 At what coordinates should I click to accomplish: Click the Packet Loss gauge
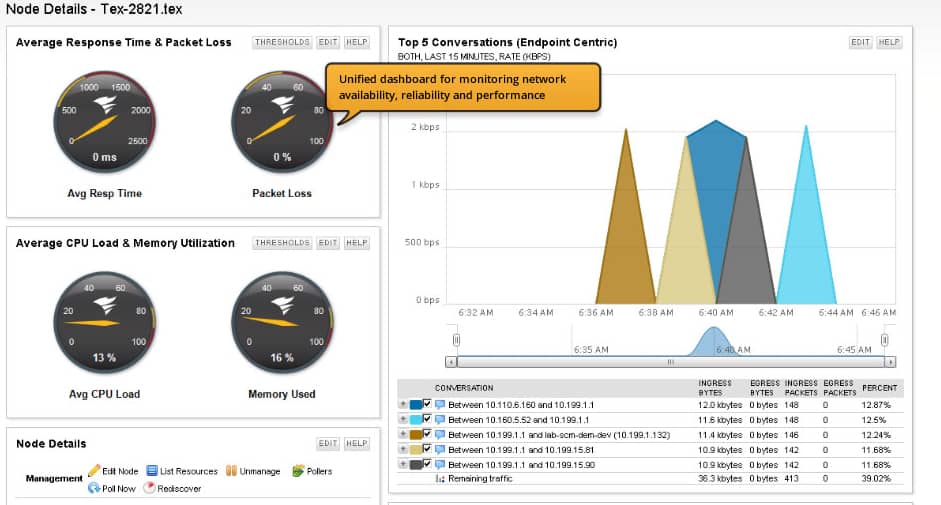pos(282,122)
